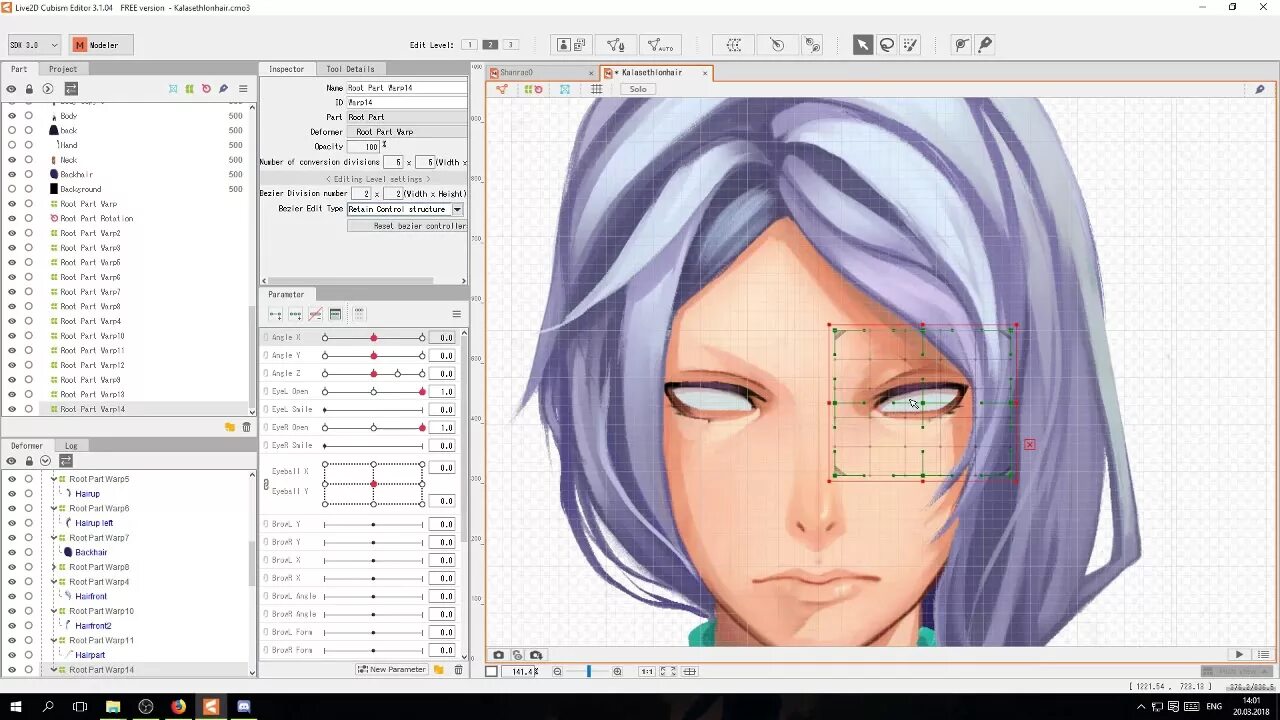Screen dimensions: 1280x720
Task: Click the Modeler mode button
Action: [101, 45]
